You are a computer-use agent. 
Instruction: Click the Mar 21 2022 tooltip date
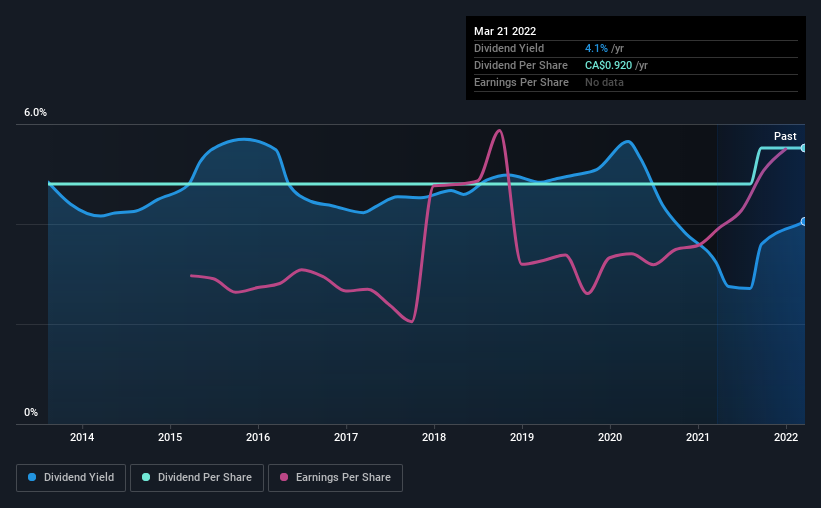[505, 31]
